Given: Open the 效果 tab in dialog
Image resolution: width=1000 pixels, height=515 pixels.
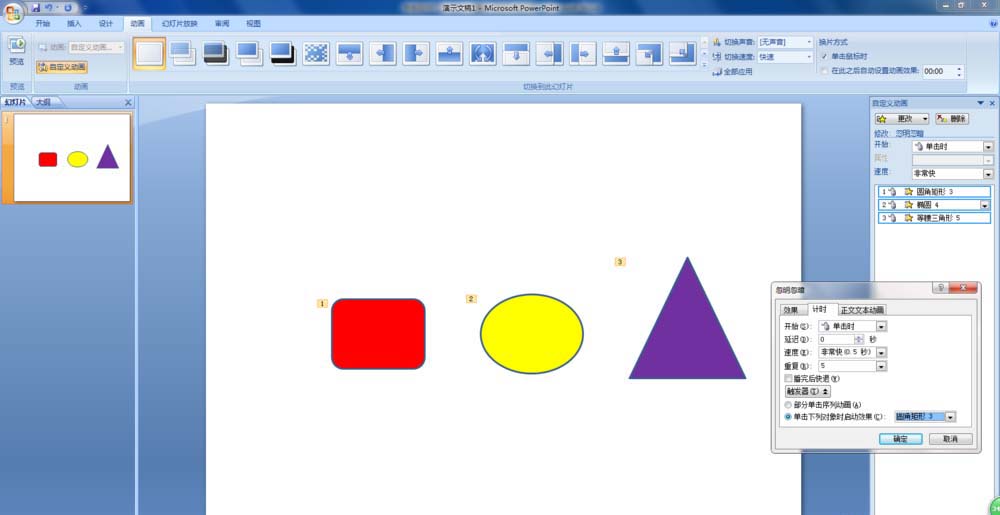Looking at the screenshot, I should 791,310.
